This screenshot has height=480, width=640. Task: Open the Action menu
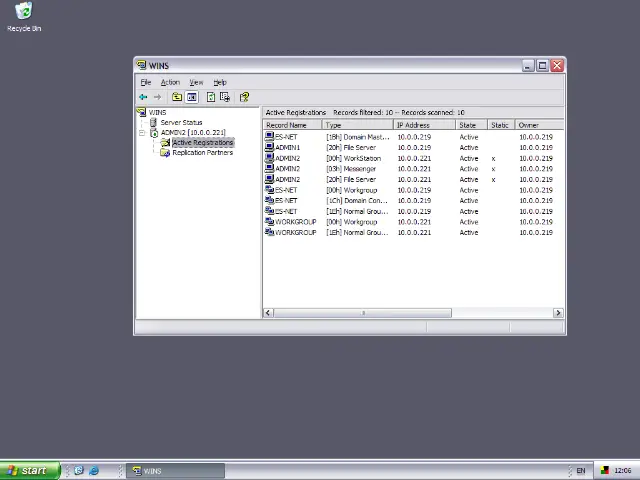[x=170, y=82]
